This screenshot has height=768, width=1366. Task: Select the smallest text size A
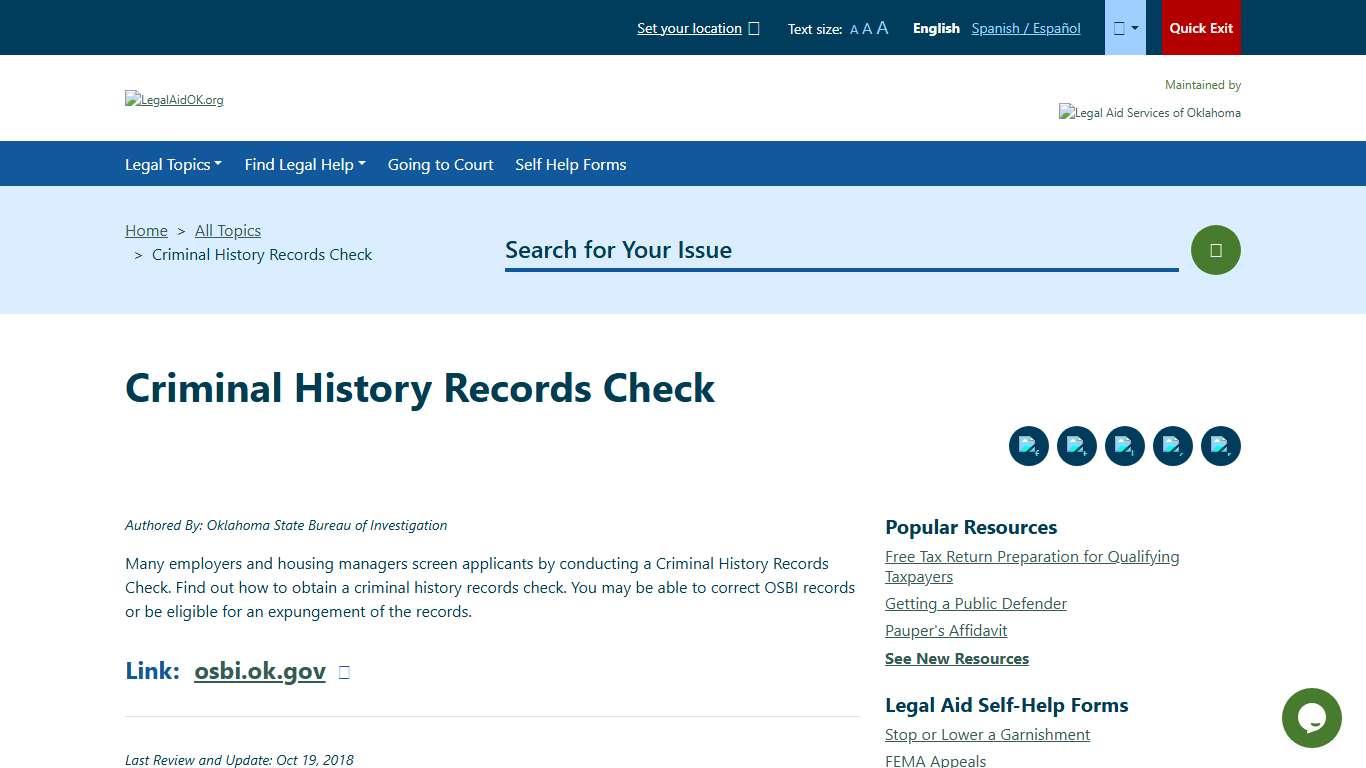[x=853, y=28]
